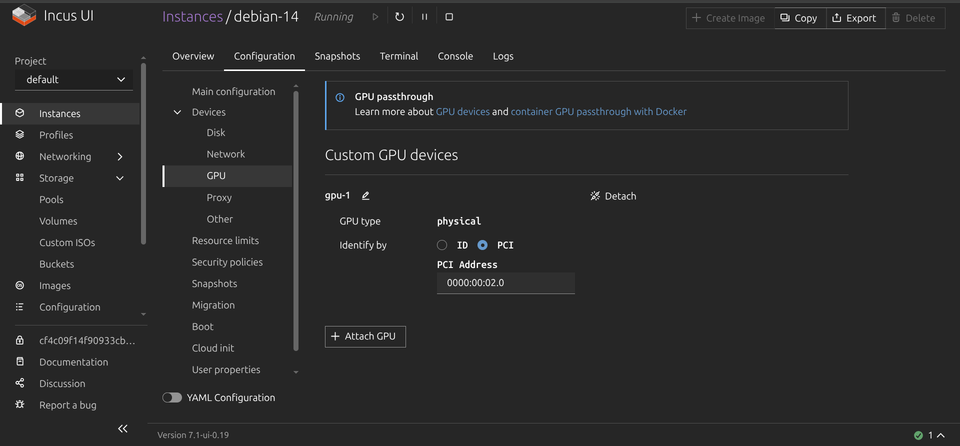Collapse the Storage submenu chevron
The image size is (960, 446).
tap(120, 178)
